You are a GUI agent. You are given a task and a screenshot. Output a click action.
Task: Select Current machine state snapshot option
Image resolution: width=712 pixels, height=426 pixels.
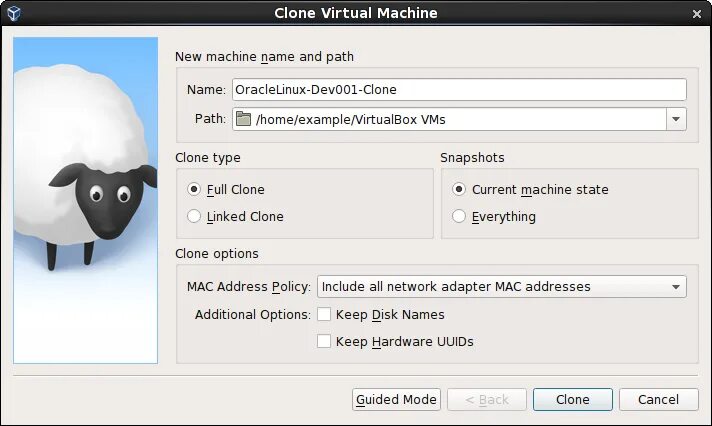459,189
